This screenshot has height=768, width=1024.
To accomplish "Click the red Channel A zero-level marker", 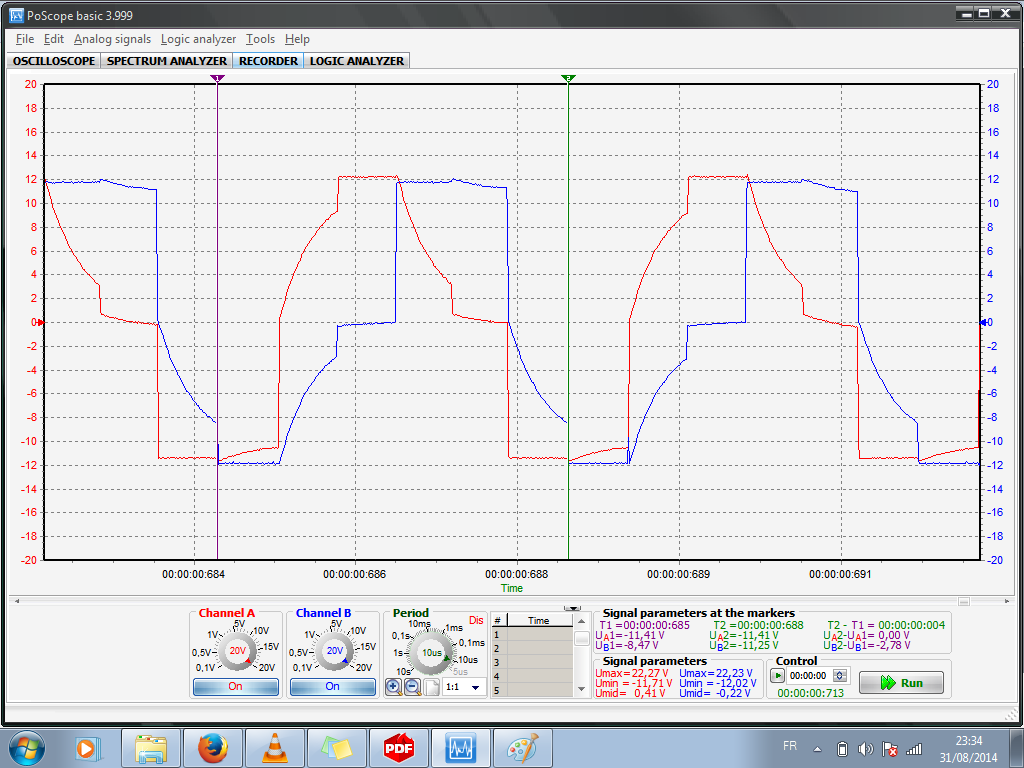I will [40, 322].
